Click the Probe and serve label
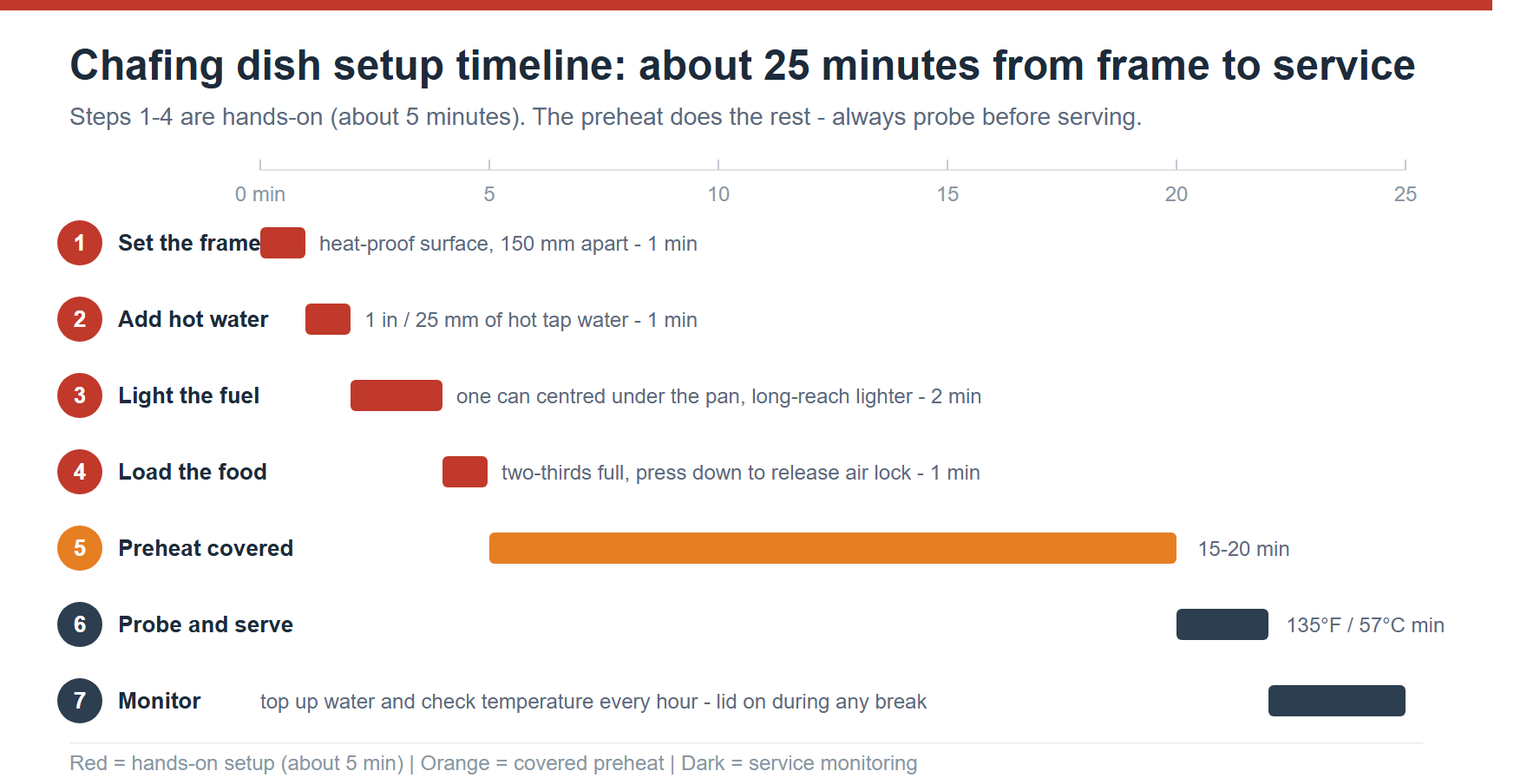 pos(206,624)
